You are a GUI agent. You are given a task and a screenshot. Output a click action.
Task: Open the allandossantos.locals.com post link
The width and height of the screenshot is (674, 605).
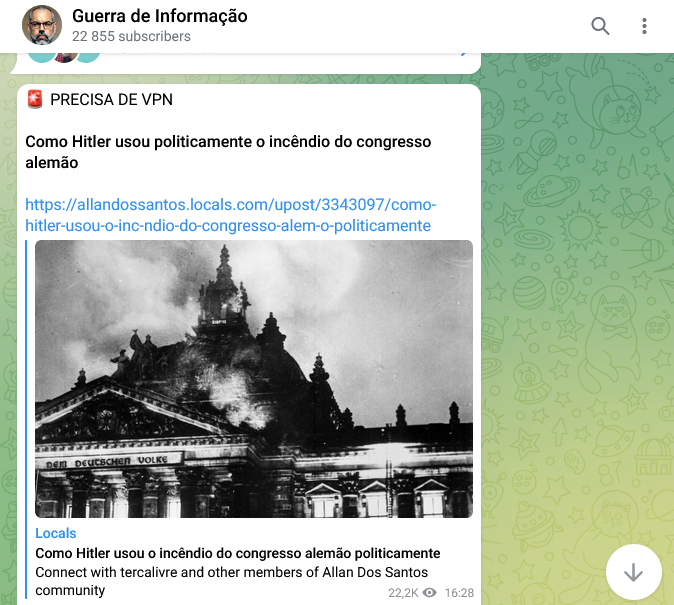230,215
